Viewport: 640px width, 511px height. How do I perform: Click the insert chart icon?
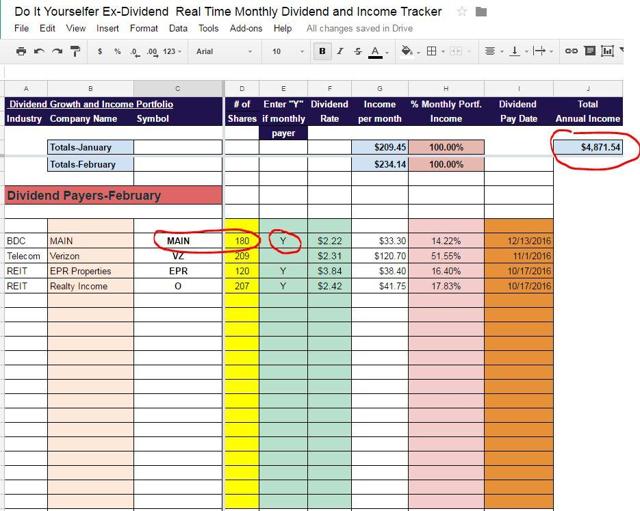pyautogui.click(x=607, y=51)
